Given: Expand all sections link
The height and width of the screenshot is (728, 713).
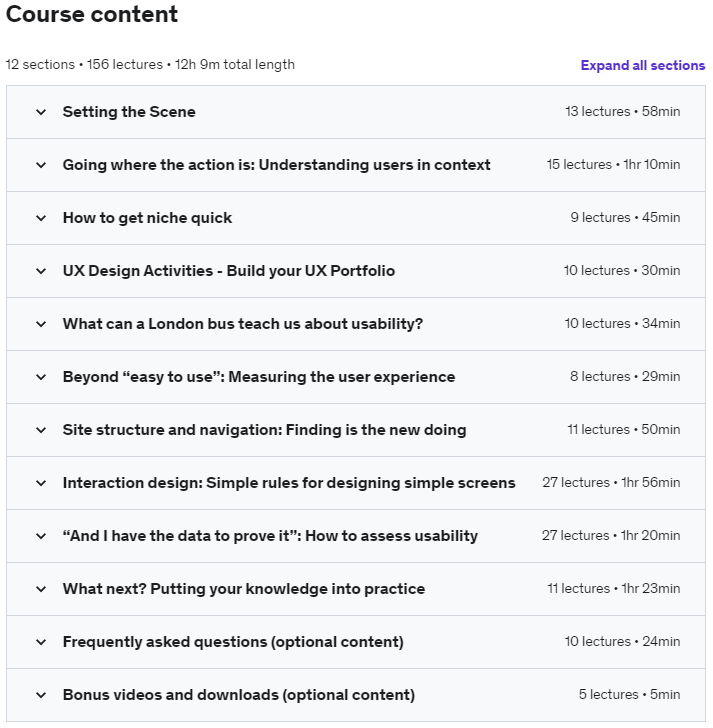Looking at the screenshot, I should click(642, 66).
